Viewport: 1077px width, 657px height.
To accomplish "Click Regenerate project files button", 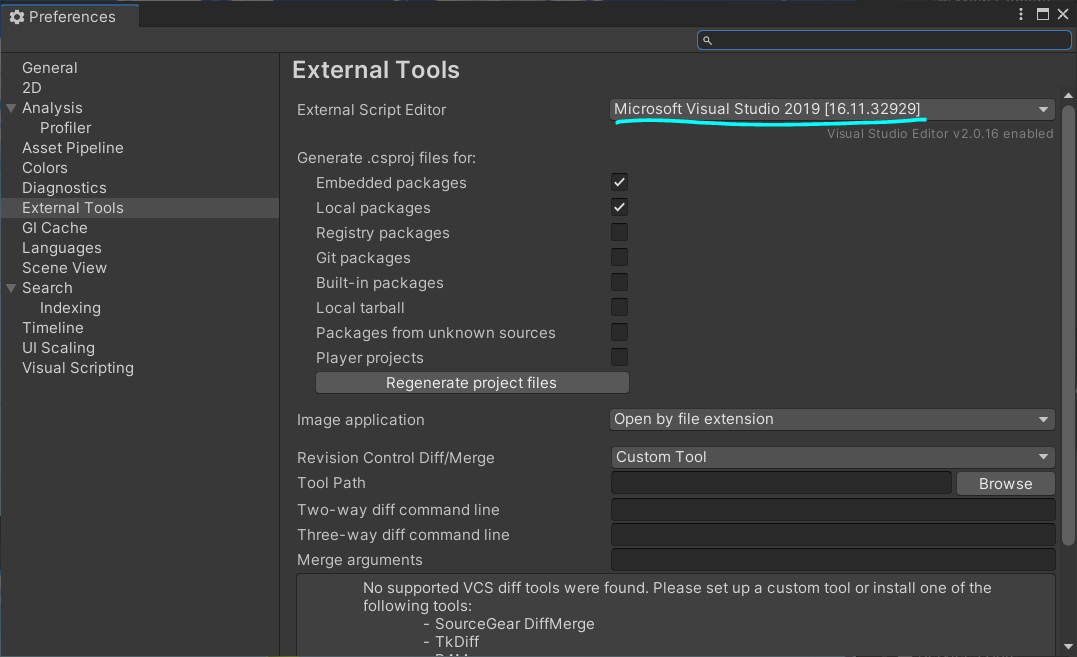I will (472, 382).
